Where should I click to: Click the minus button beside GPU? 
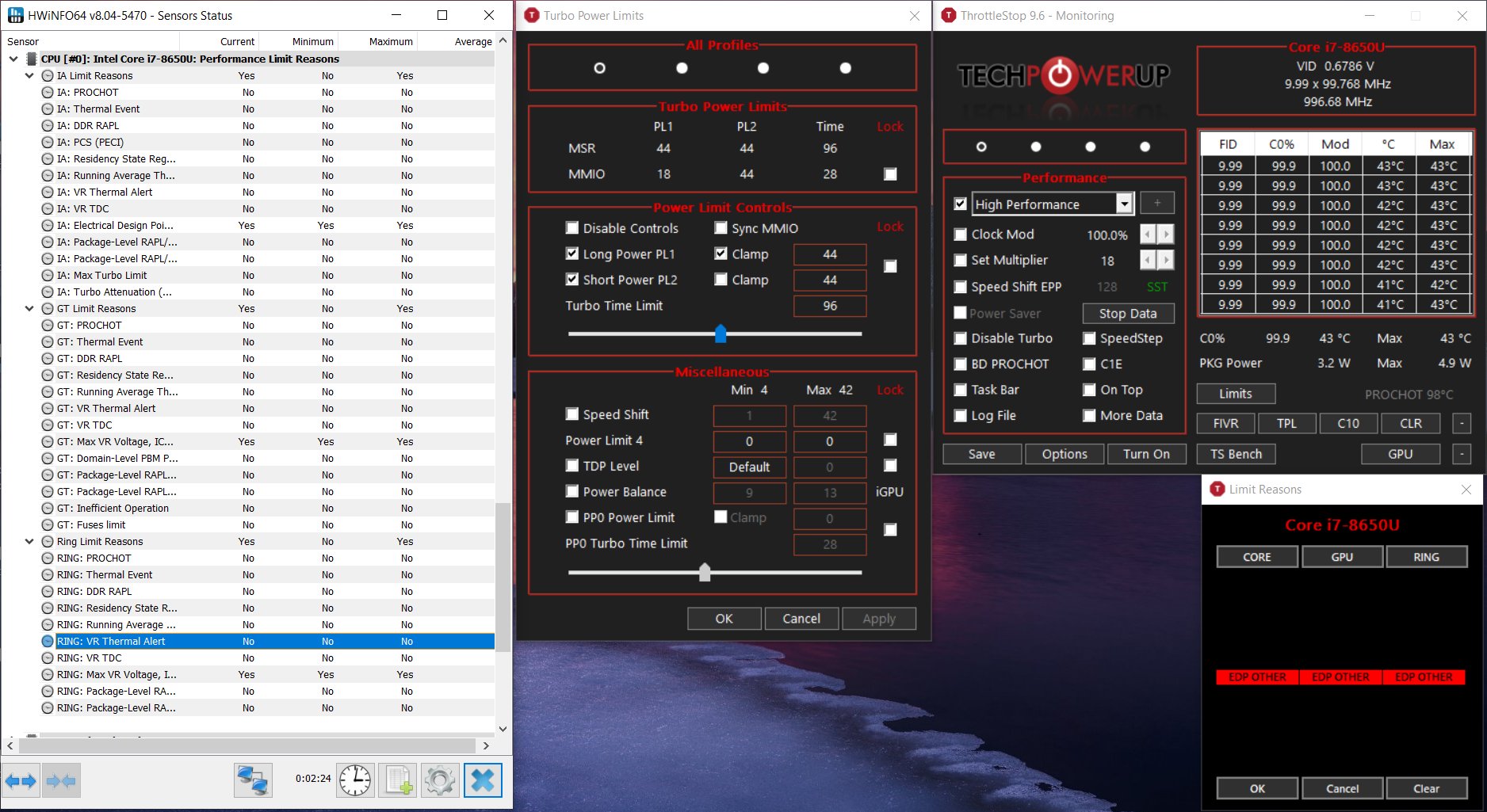point(1462,454)
